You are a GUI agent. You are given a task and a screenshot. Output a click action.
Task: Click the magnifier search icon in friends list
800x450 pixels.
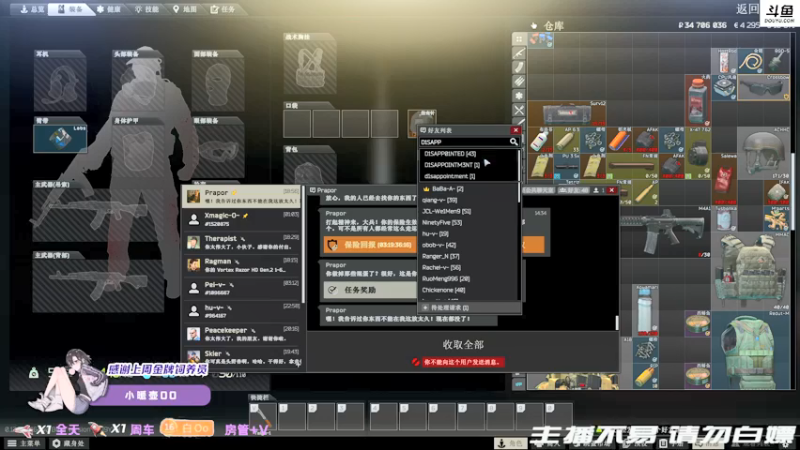point(514,142)
